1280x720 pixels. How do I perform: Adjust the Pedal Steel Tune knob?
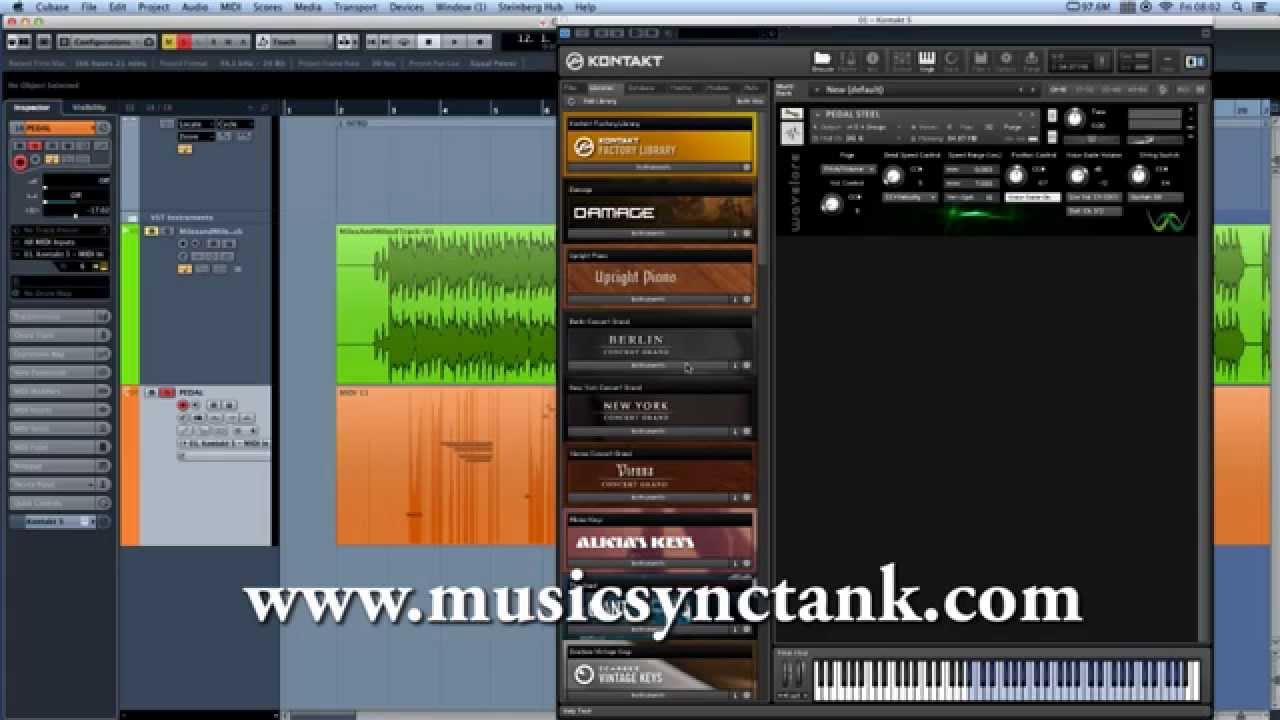pyautogui.click(x=1074, y=118)
